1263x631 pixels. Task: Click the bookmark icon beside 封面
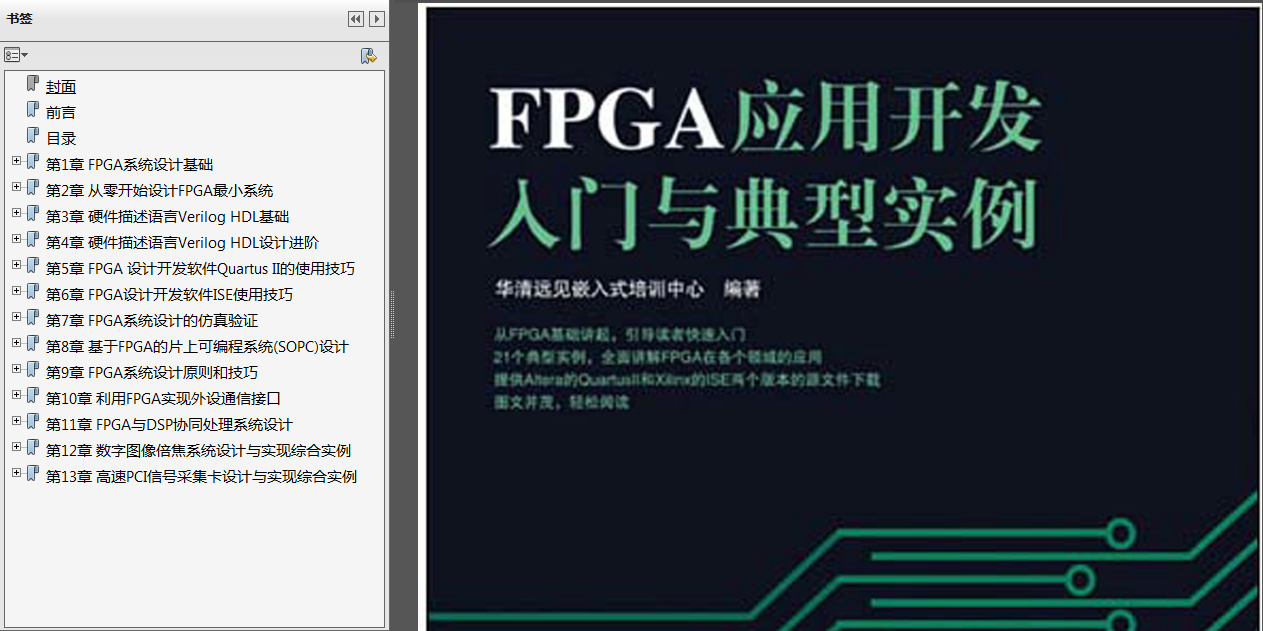click(x=33, y=84)
